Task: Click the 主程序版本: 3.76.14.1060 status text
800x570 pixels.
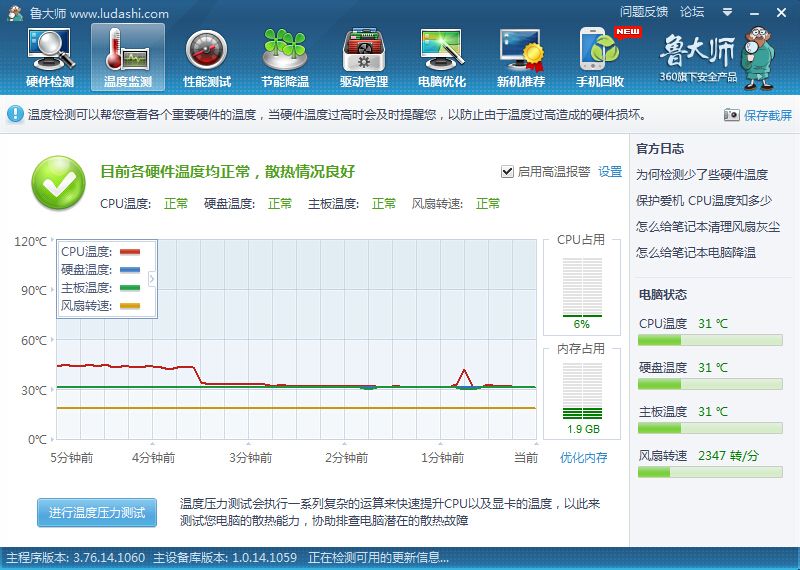Action: coord(76,557)
